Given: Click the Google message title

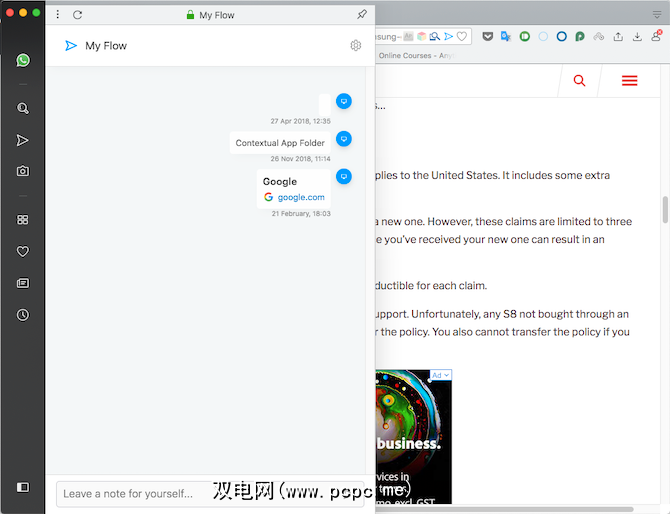Looking at the screenshot, I should pyautogui.click(x=280, y=182).
